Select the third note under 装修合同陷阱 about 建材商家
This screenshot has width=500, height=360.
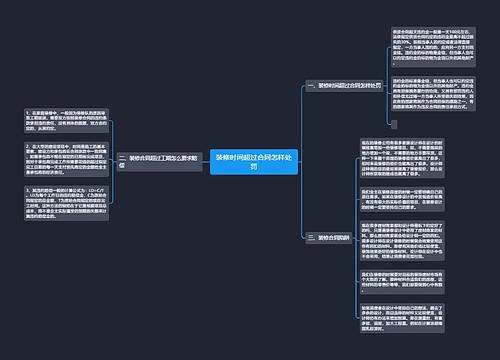(x=402, y=241)
